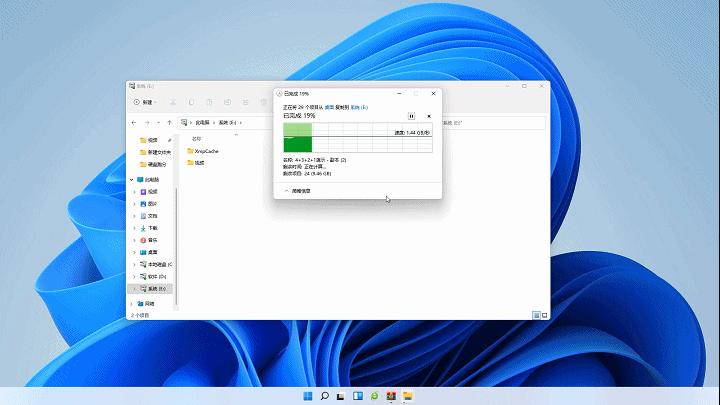Pause the file copy operation
Viewport: 720px width, 405px height.
click(x=411, y=116)
